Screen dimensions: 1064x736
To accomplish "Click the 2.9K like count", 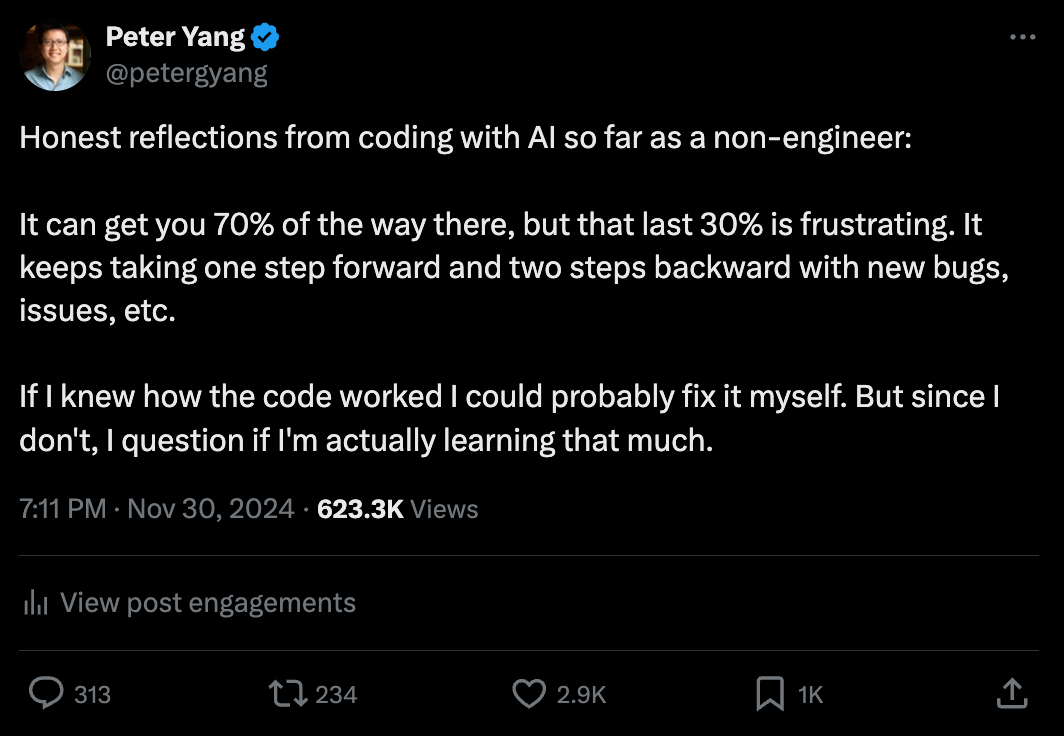I will point(579,693).
